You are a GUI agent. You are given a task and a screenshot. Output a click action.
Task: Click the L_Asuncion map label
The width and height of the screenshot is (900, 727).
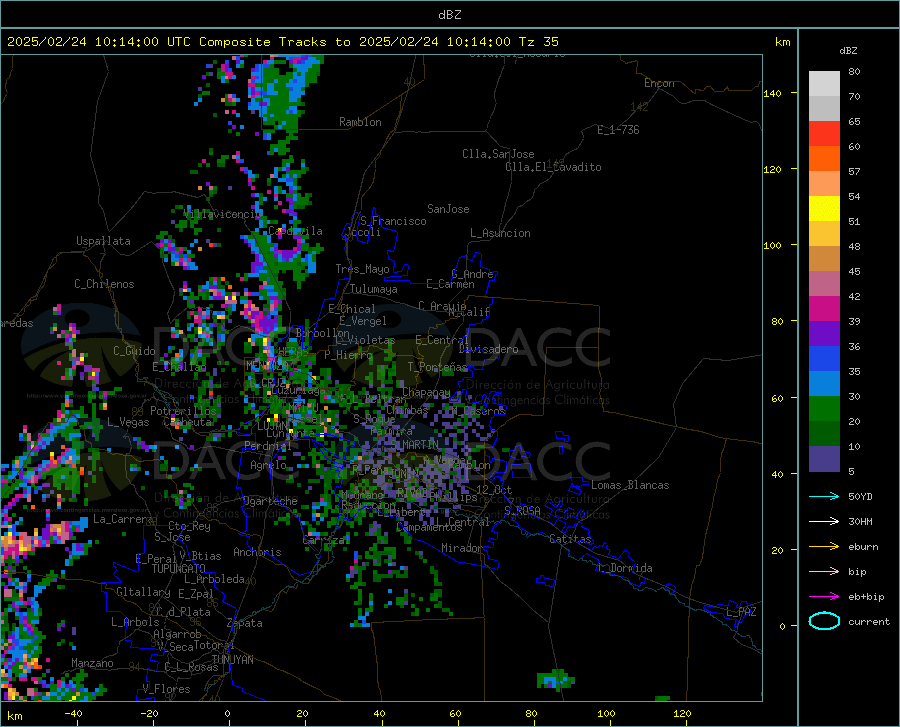click(x=500, y=233)
